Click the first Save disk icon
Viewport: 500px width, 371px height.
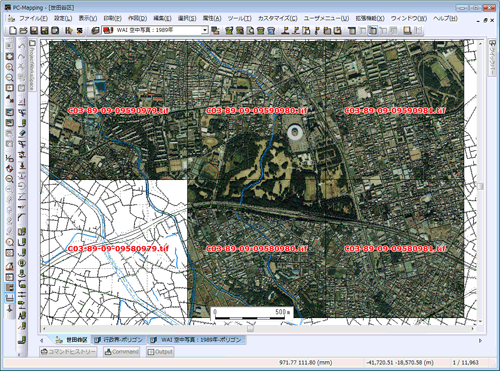coord(34,31)
